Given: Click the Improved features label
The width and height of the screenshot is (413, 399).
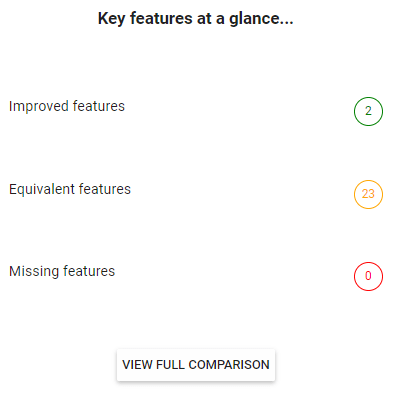Looking at the screenshot, I should (x=67, y=107).
